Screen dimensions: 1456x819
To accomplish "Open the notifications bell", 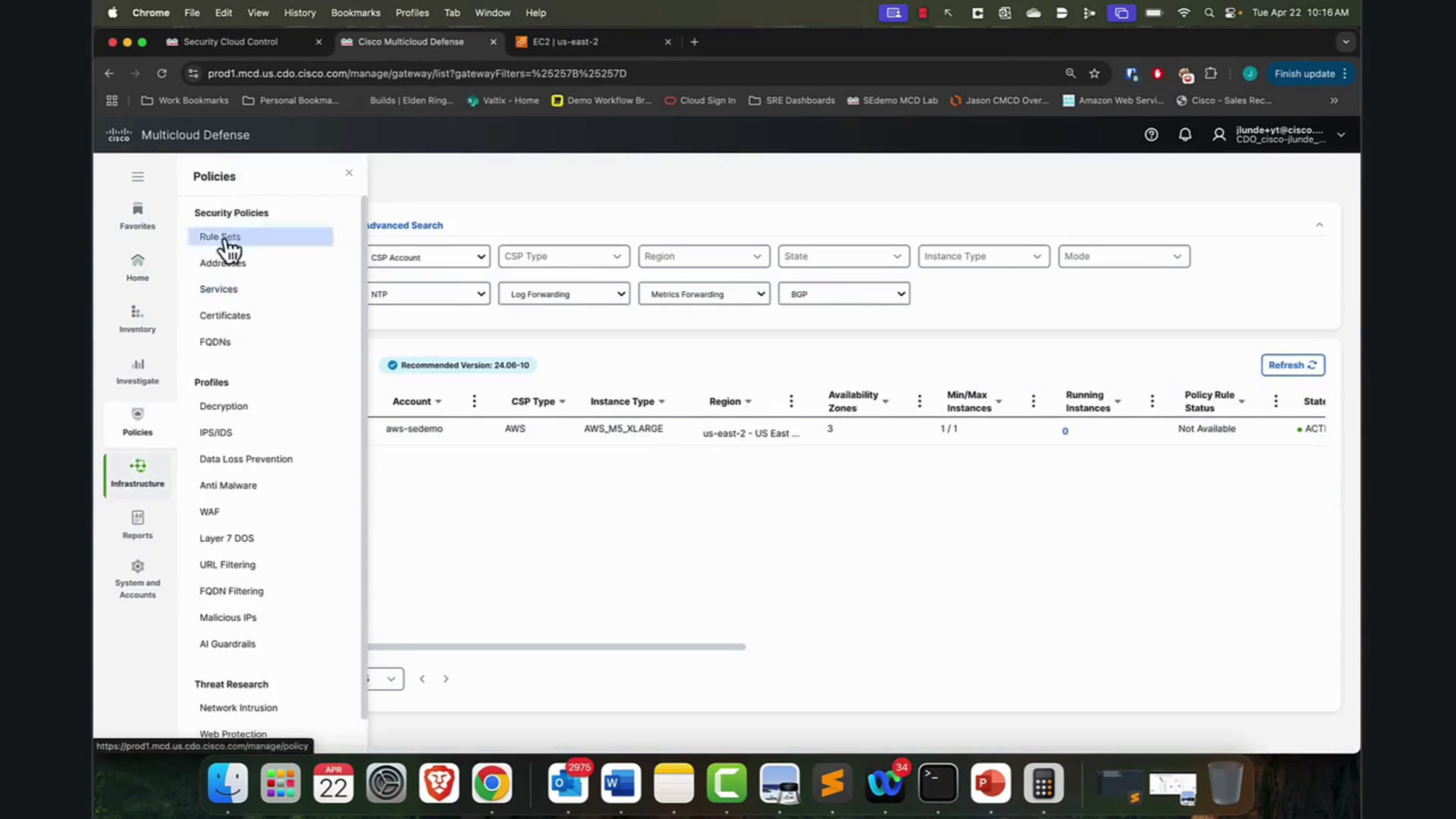I will coord(1185,134).
